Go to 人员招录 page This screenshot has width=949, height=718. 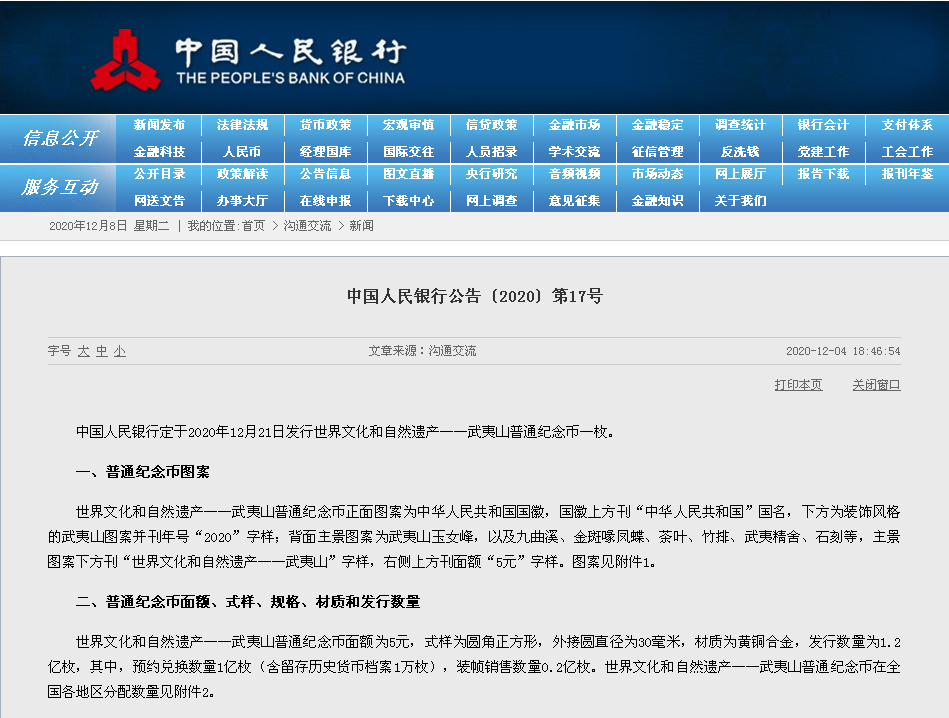coord(491,151)
